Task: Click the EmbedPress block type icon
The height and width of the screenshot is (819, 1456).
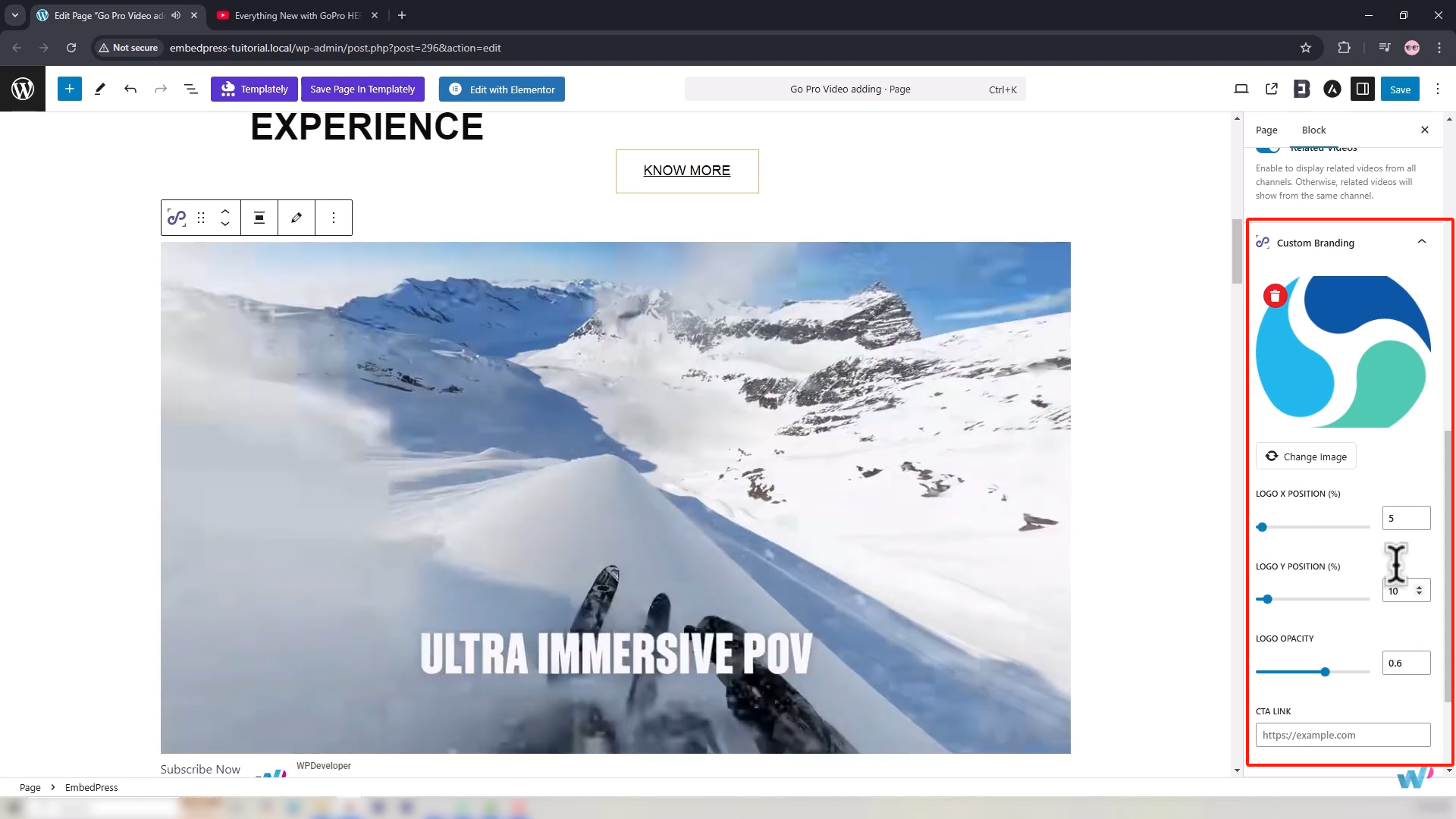Action: [x=177, y=218]
